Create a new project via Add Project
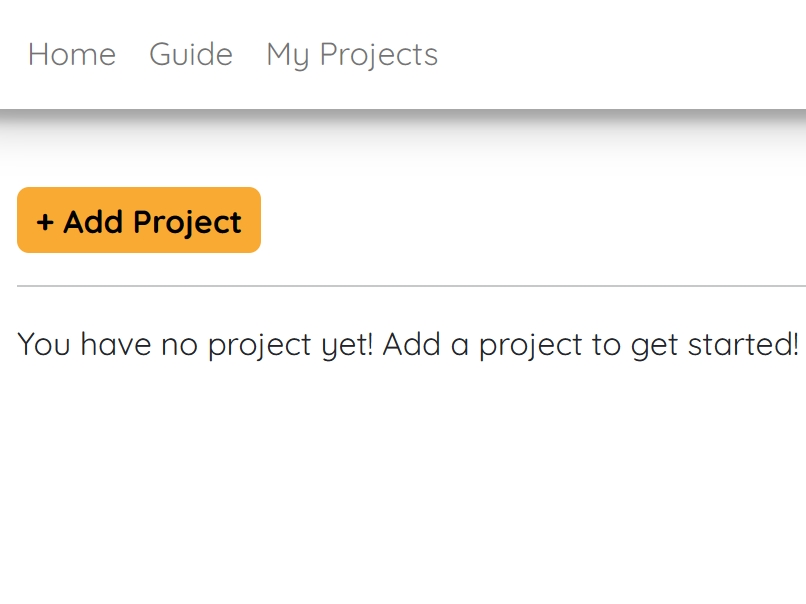This screenshot has width=806, height=604. click(x=138, y=220)
